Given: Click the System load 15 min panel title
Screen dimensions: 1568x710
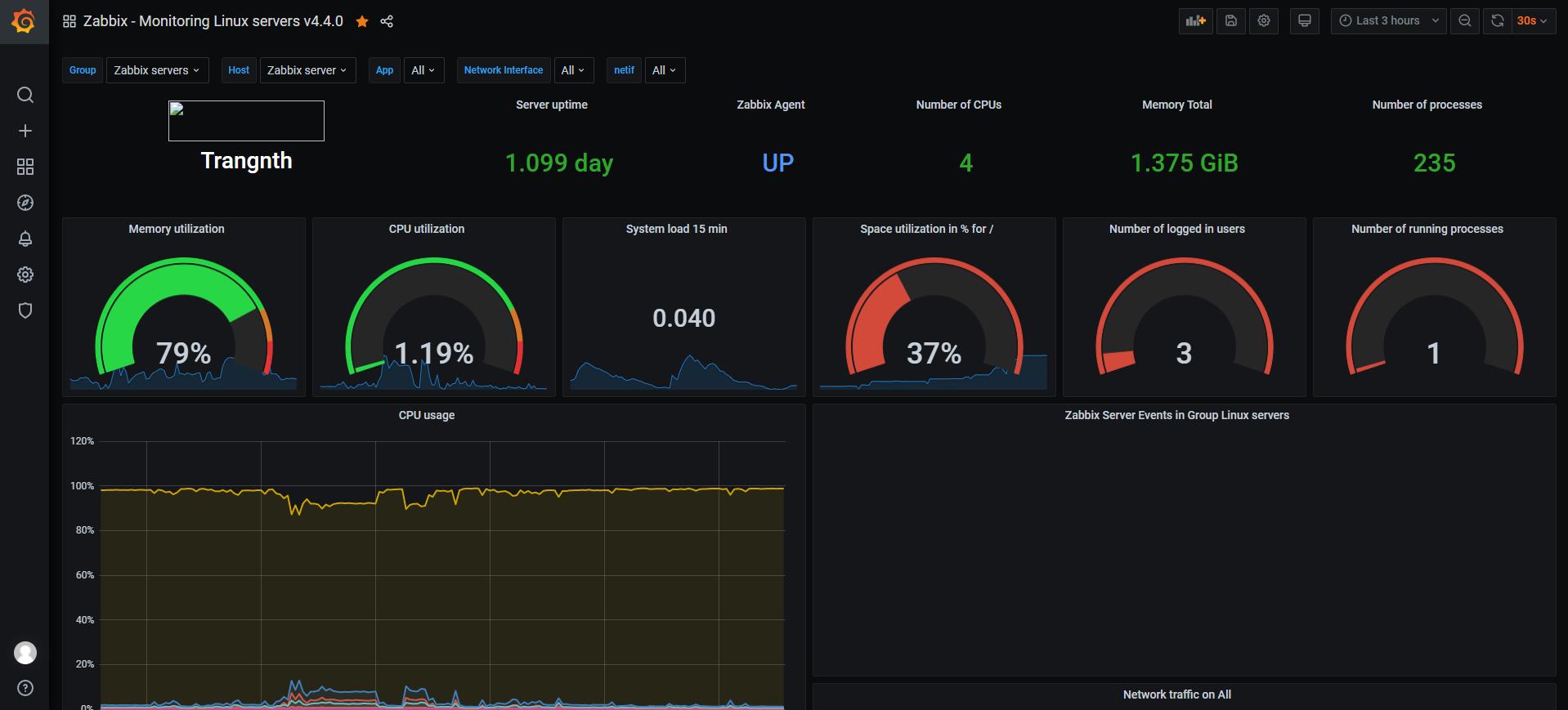Looking at the screenshot, I should (x=677, y=229).
